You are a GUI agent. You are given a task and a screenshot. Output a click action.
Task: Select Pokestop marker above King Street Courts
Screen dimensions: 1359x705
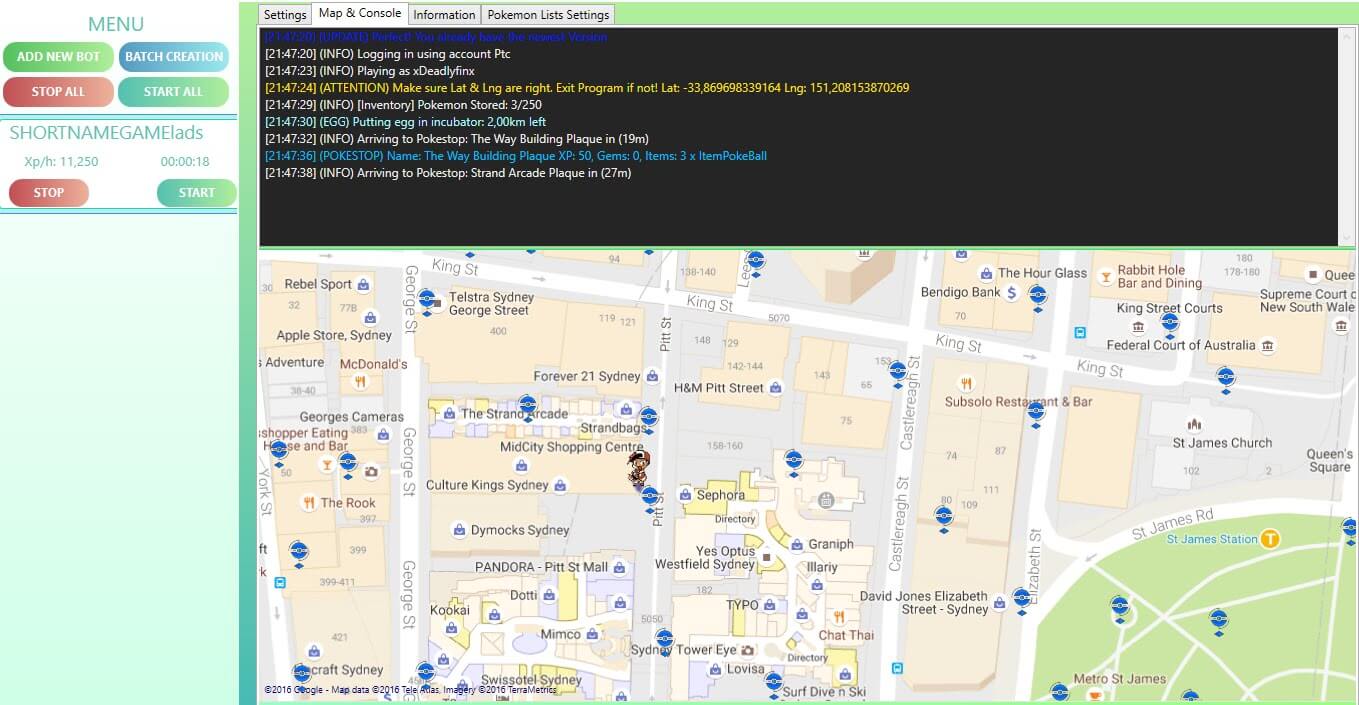click(x=1169, y=324)
